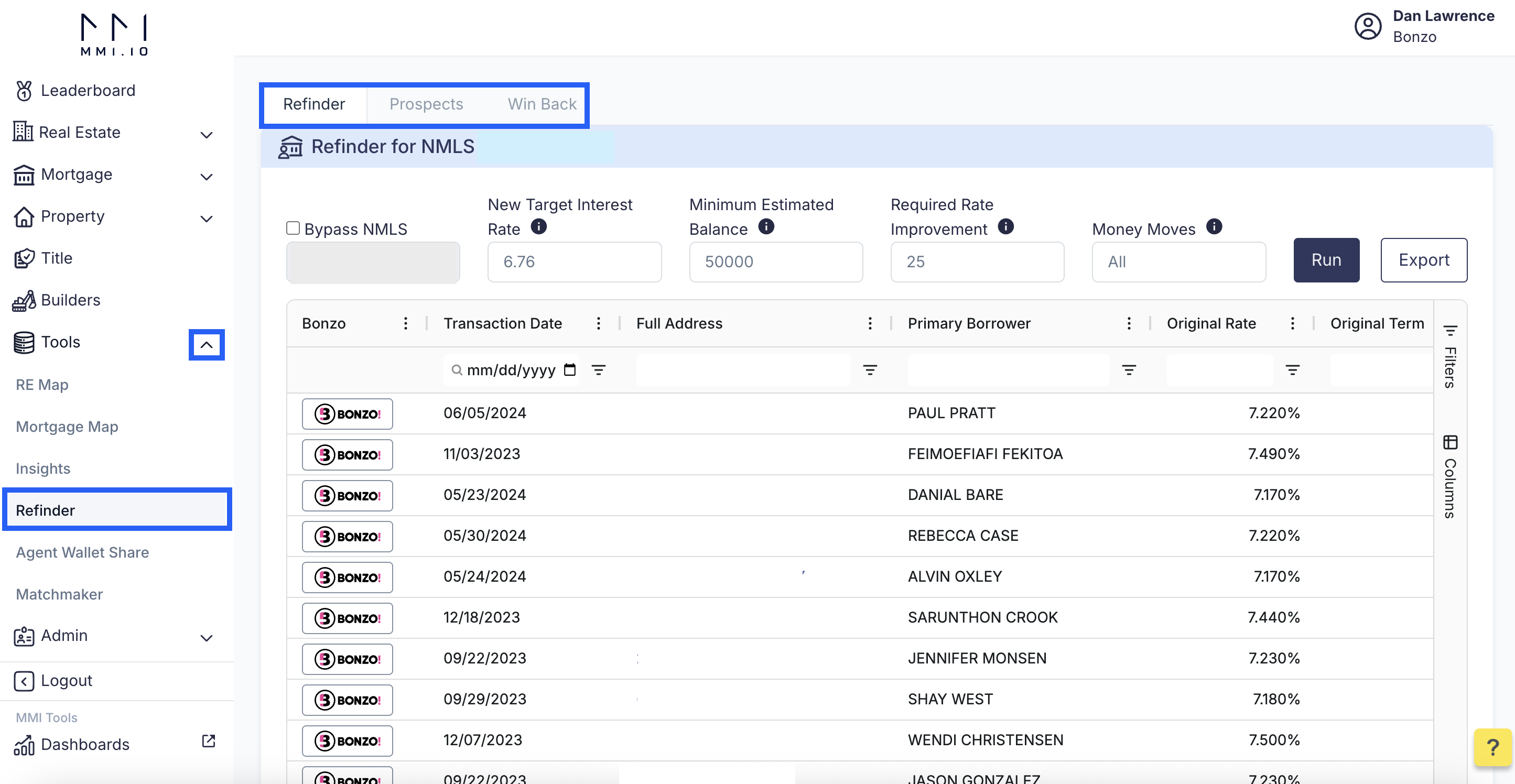Send Paul Pratt to Bonzo
The width and height of the screenshot is (1515, 784).
pyautogui.click(x=348, y=414)
